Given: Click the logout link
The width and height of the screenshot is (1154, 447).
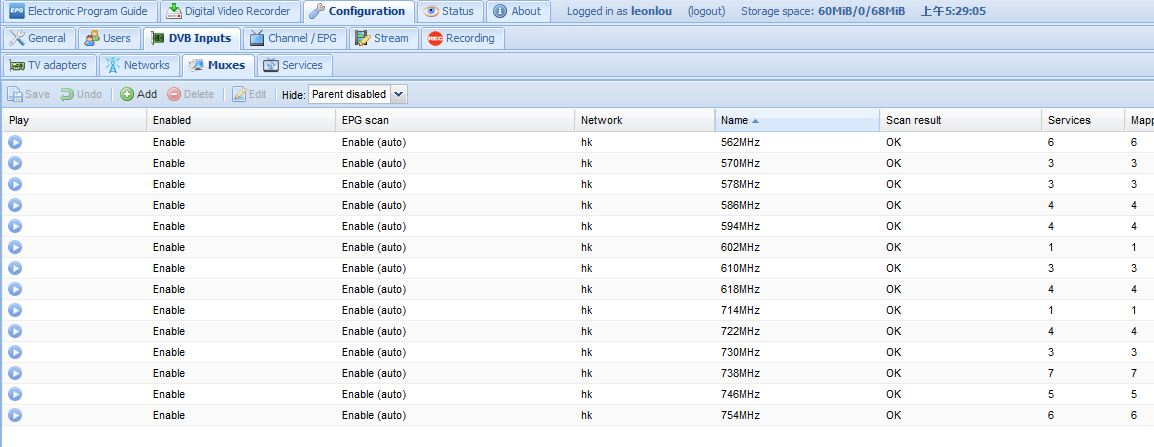Looking at the screenshot, I should [x=707, y=11].
